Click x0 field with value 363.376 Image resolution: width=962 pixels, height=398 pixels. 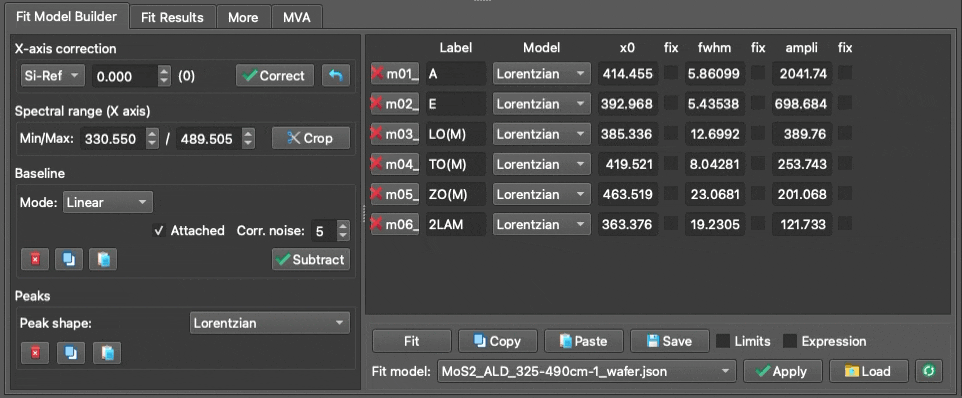tap(628, 224)
